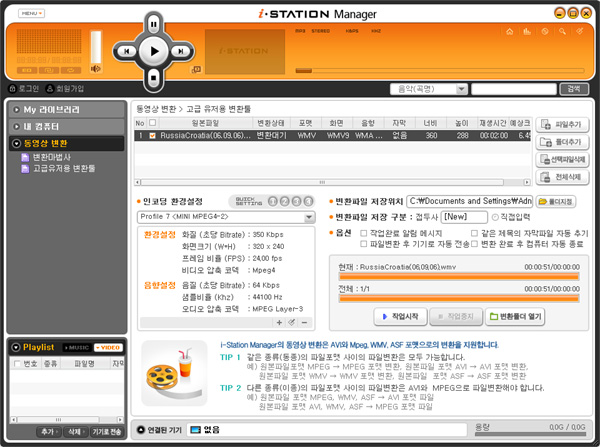
Task: Collapse the Playlist panel header
Action: (16, 347)
